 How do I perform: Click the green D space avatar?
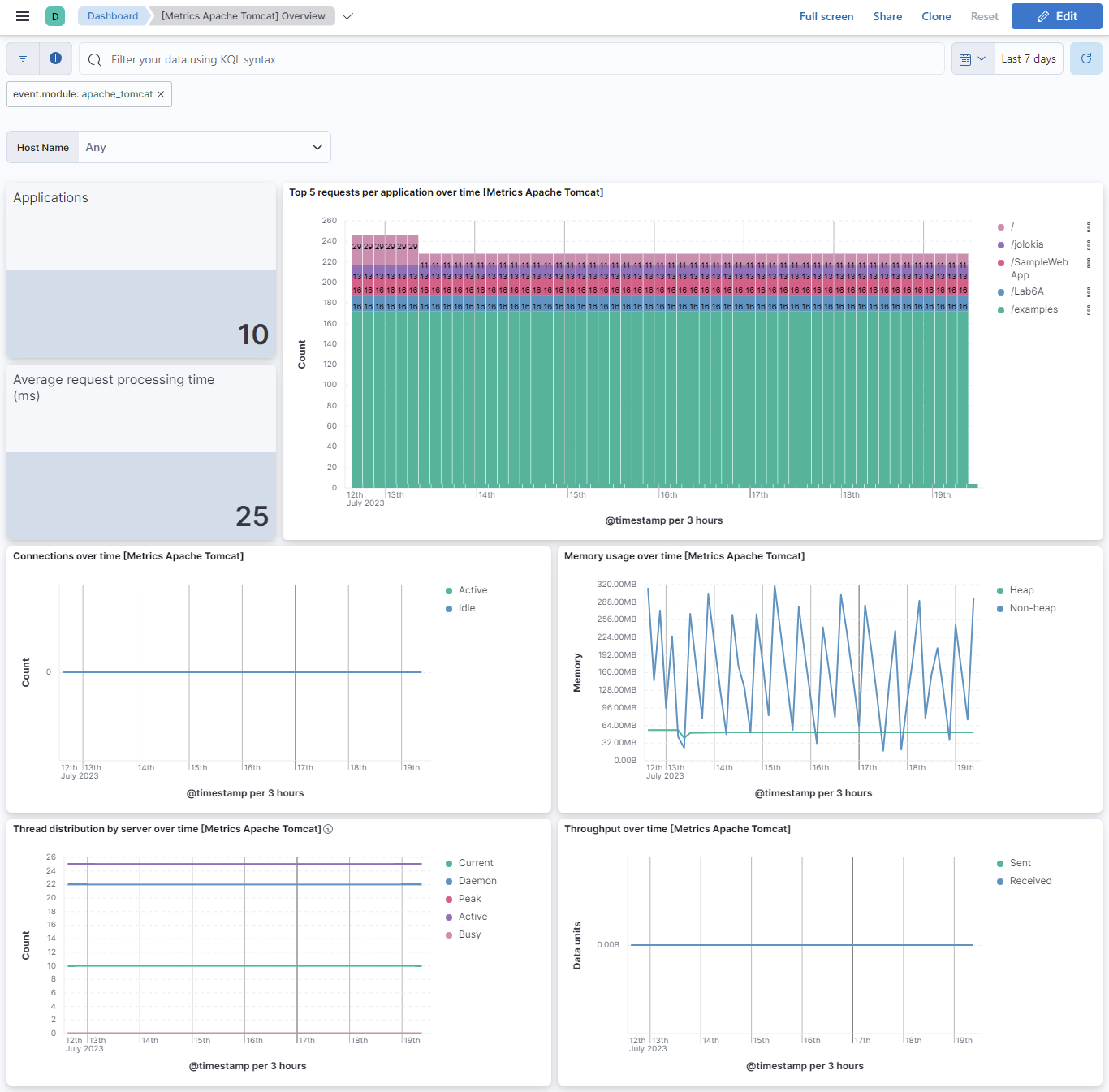coord(55,16)
